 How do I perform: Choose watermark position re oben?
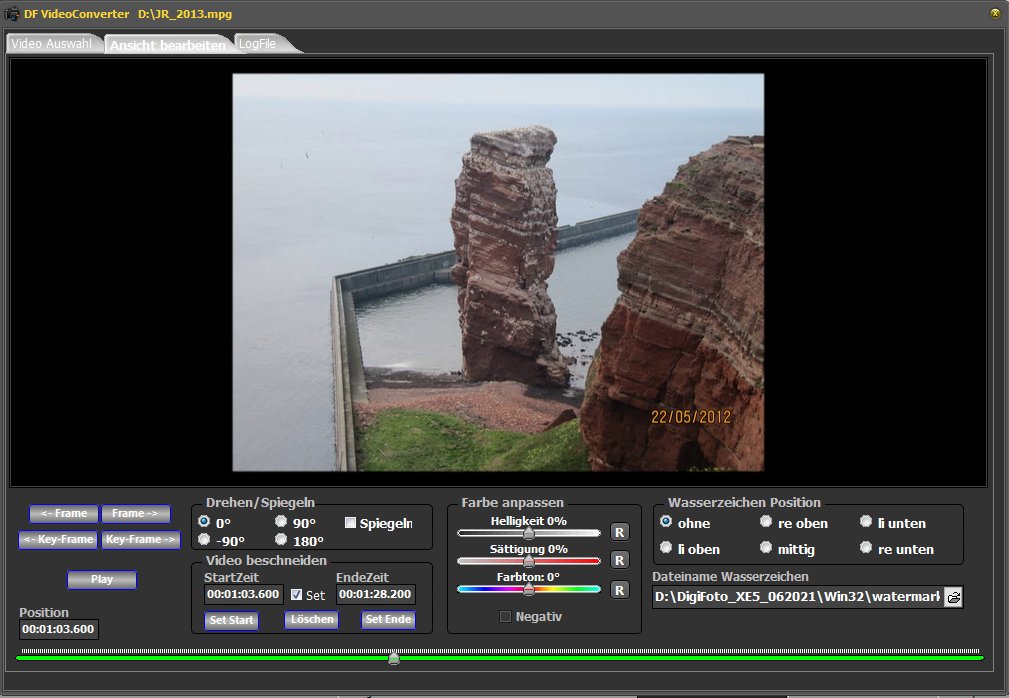(766, 522)
